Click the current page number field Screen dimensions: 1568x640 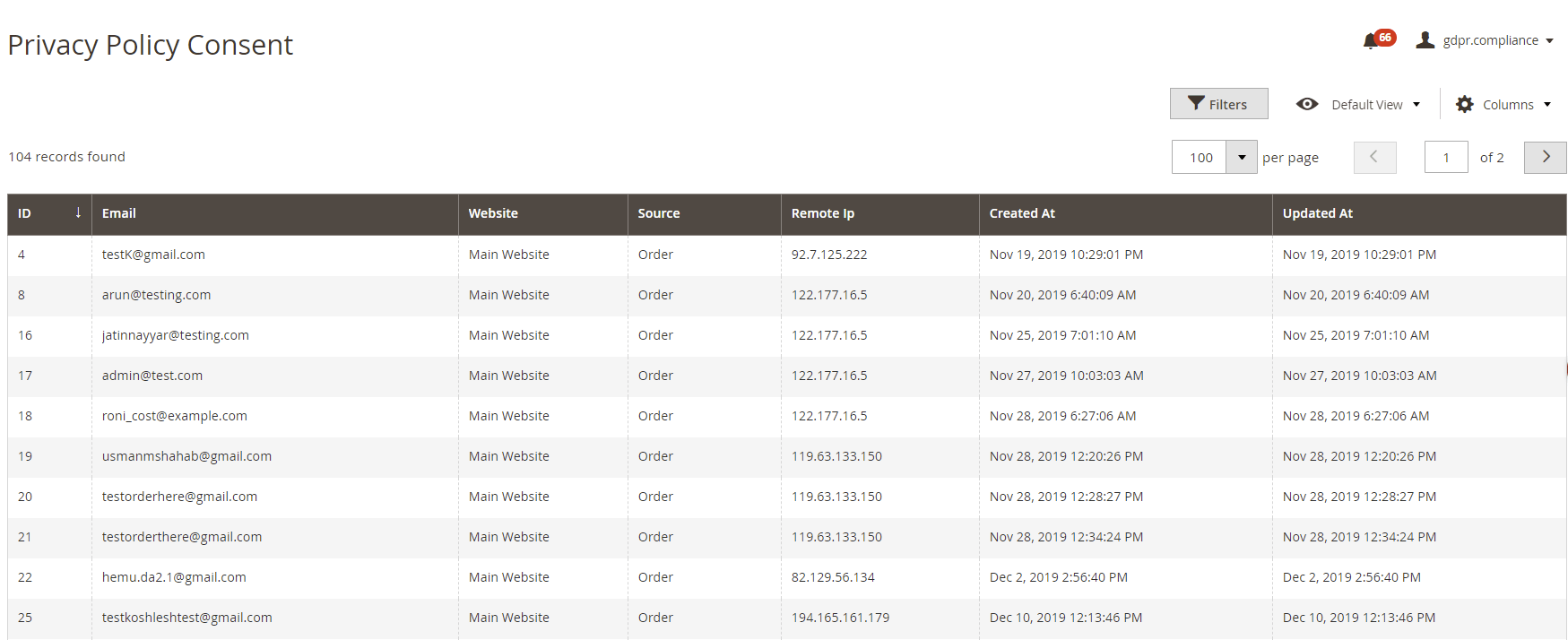pos(1445,157)
